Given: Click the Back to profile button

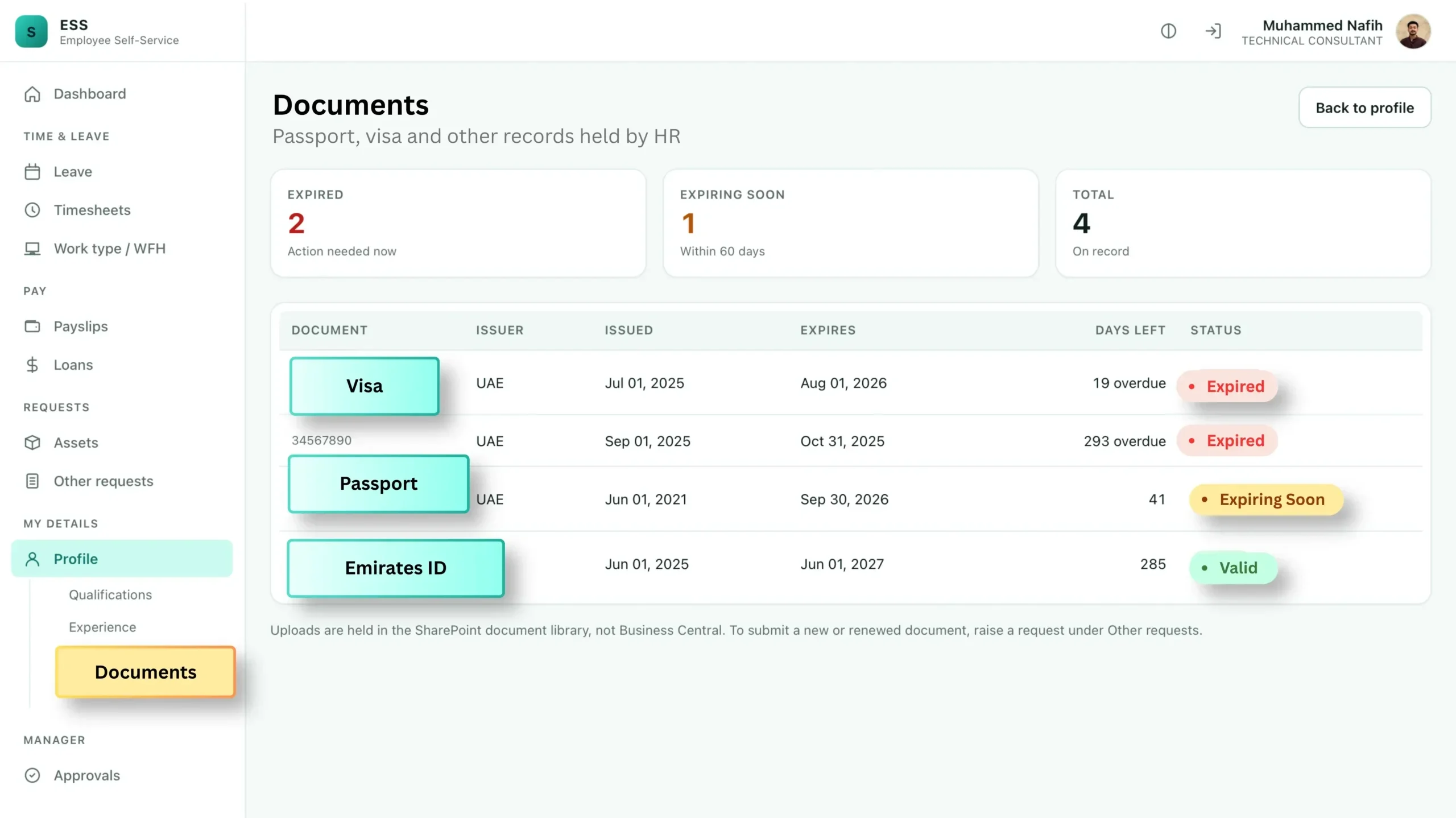Looking at the screenshot, I should pyautogui.click(x=1364, y=108).
